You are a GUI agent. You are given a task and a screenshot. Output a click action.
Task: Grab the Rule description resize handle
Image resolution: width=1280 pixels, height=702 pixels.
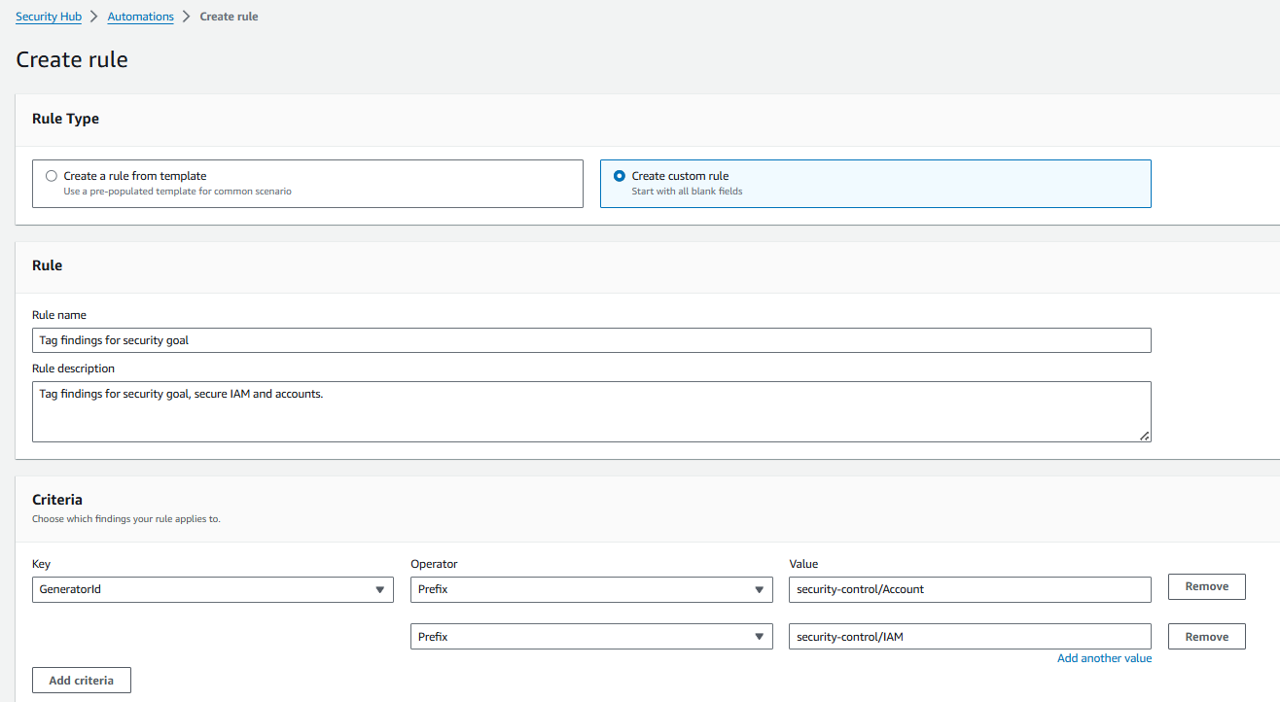(x=1144, y=435)
